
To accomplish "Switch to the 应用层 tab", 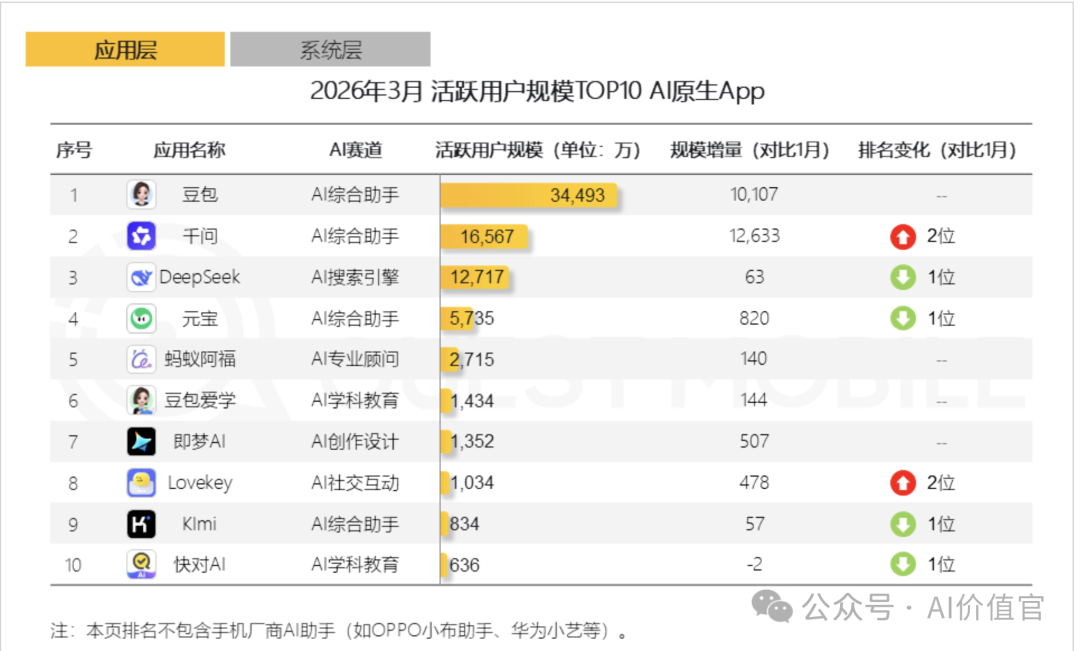I will pyautogui.click(x=125, y=50).
